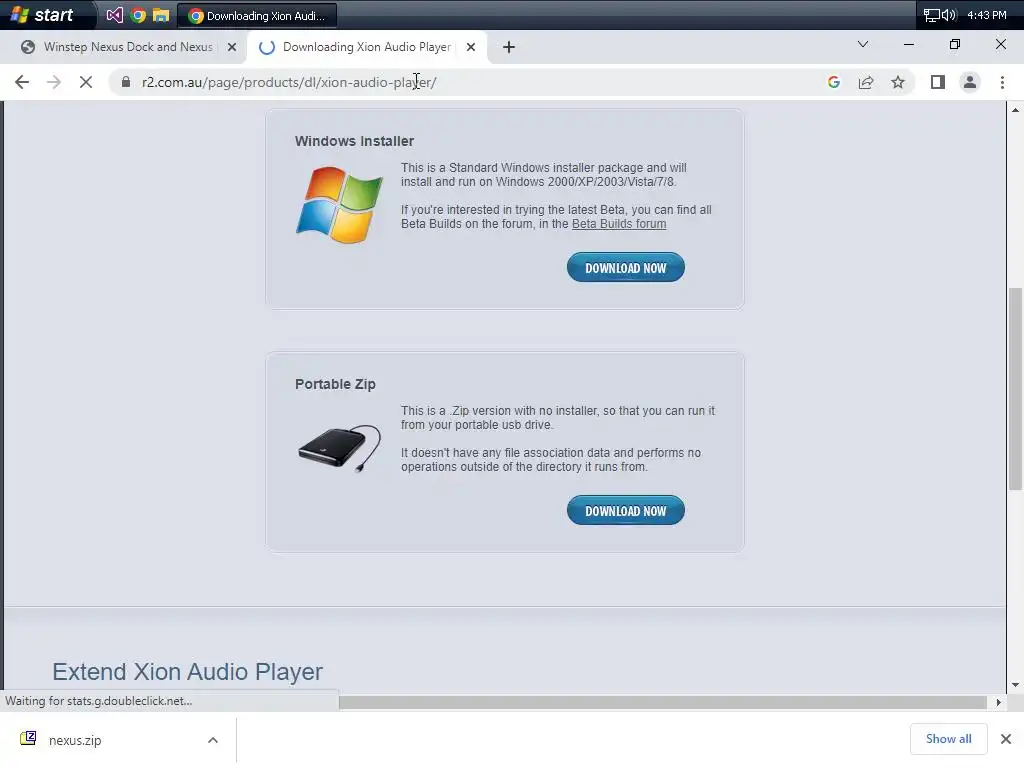The image size is (1024, 768).
Task: Share this page icon
Action: 866,82
